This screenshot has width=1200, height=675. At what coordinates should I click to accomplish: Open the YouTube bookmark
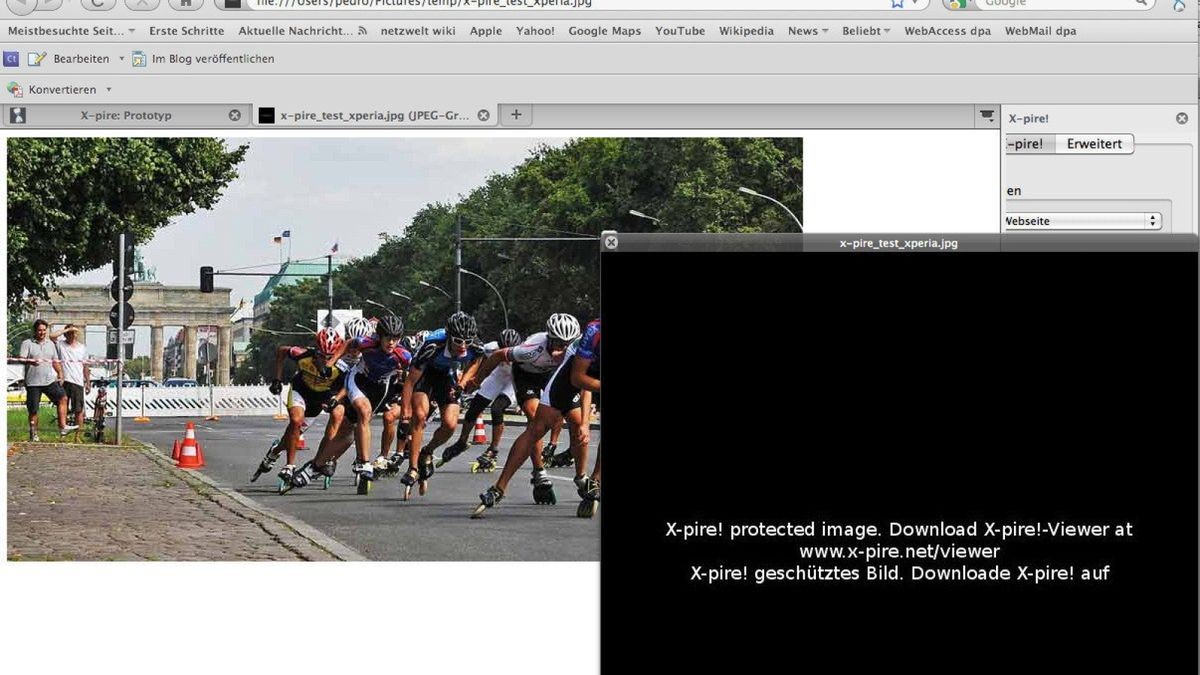point(680,31)
